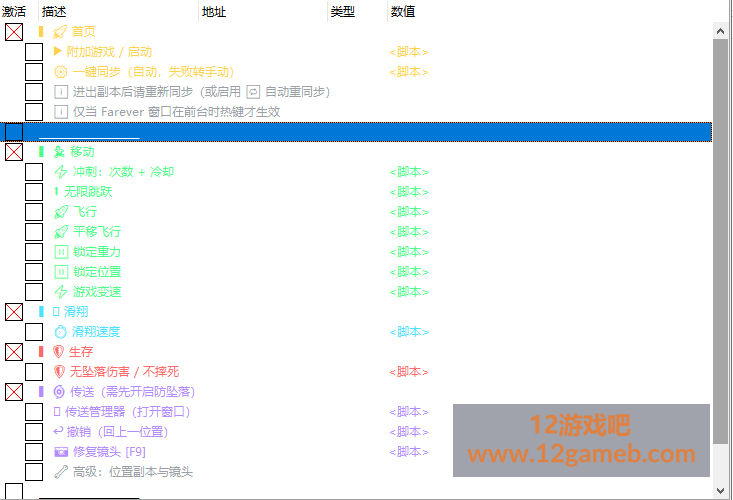733x500 pixels.
Task: Open the <脚本> value of 传送管理器
Action: coord(409,412)
